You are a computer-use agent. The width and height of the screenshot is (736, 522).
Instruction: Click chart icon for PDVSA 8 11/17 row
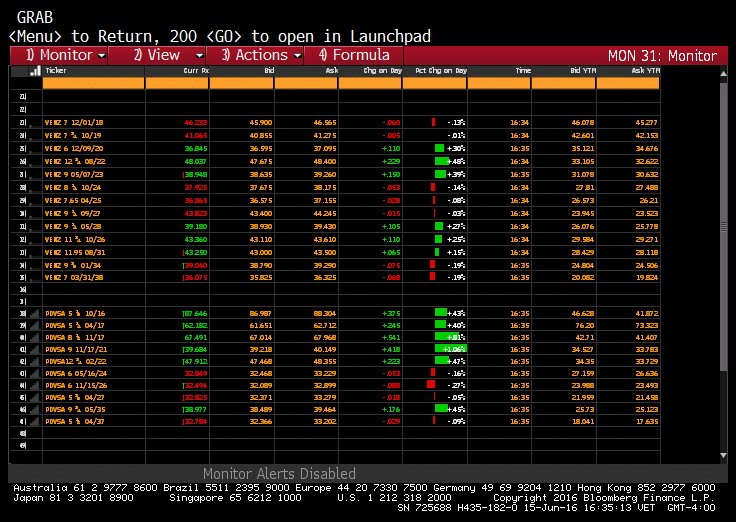(35, 338)
